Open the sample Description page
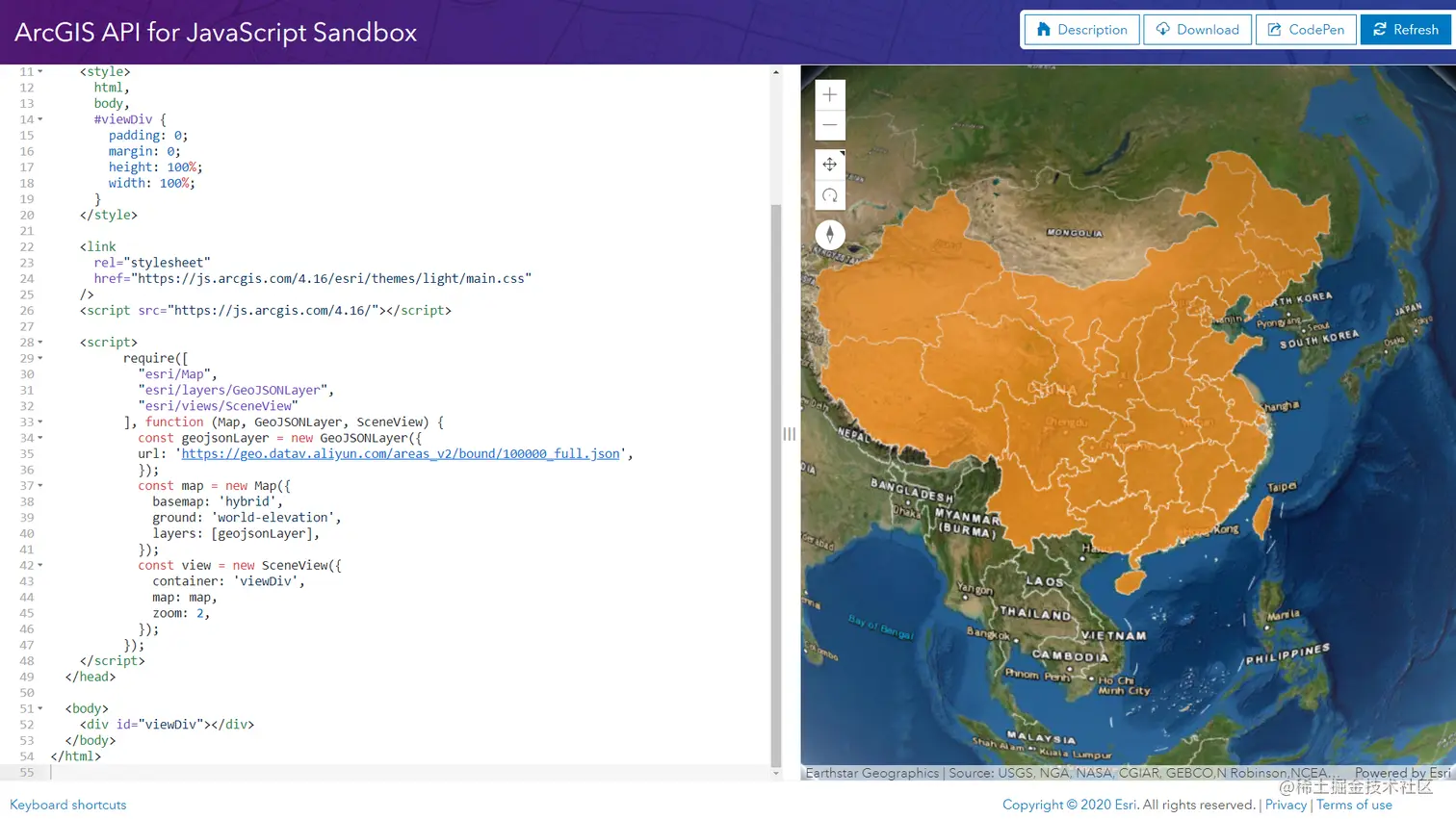This screenshot has height=819, width=1456. click(x=1080, y=30)
